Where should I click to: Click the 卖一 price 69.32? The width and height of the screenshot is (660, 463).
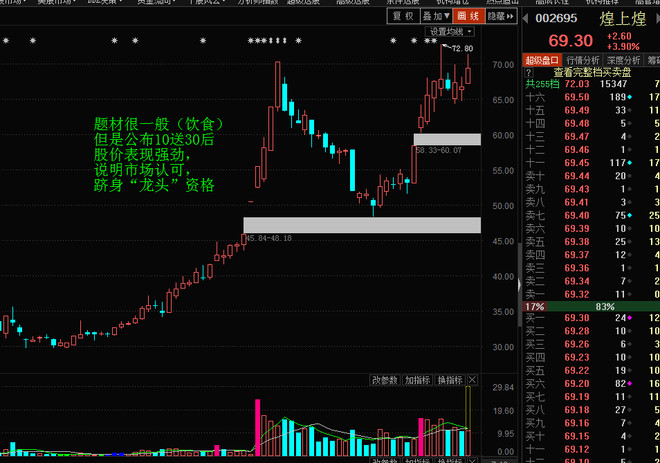click(577, 294)
